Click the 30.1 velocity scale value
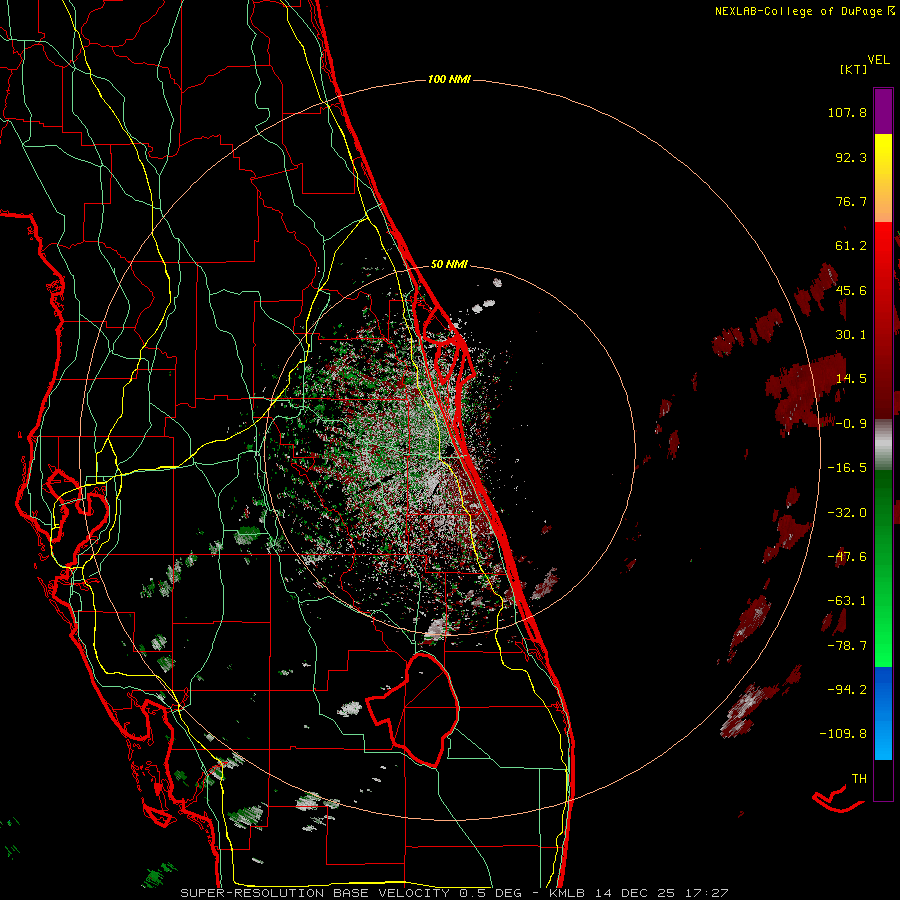The image size is (900, 900). (x=851, y=335)
